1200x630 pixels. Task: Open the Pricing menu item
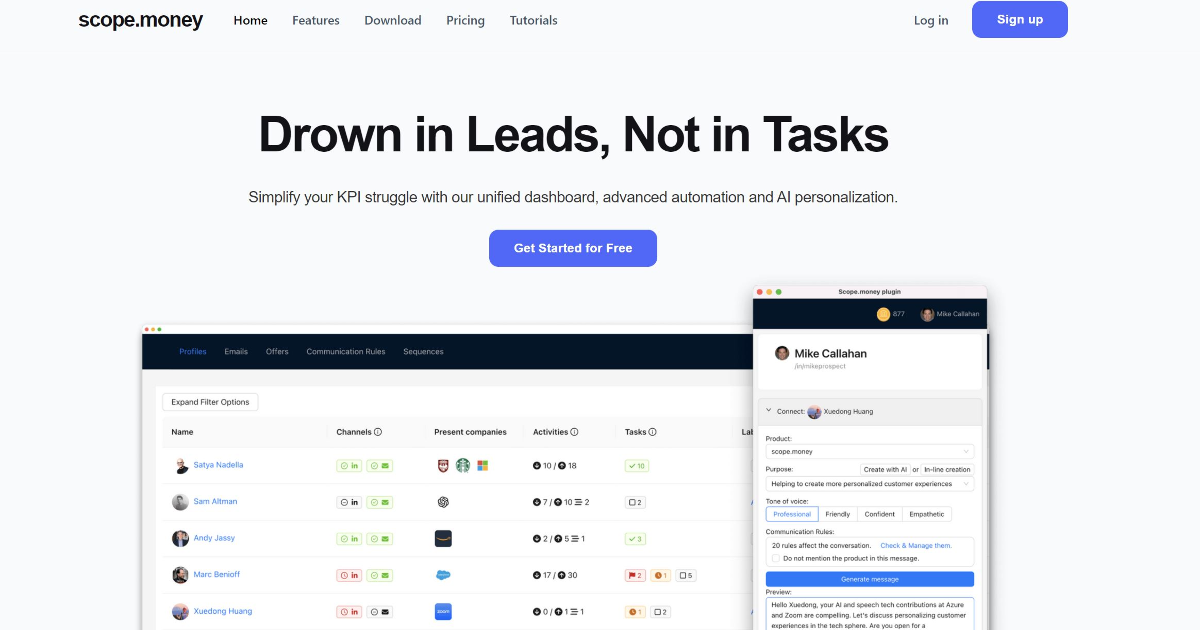465,20
